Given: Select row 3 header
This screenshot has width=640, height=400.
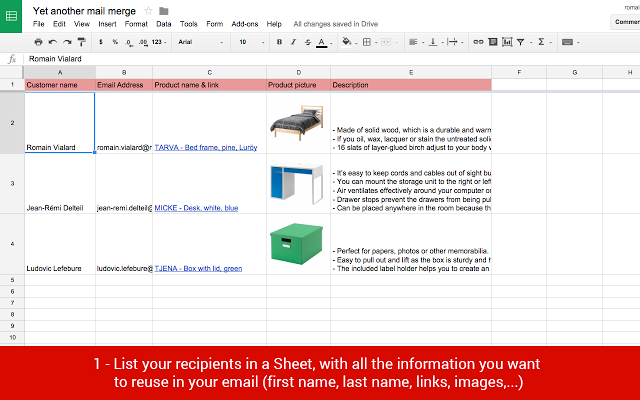Looking at the screenshot, I should pyautogui.click(x=12, y=184).
